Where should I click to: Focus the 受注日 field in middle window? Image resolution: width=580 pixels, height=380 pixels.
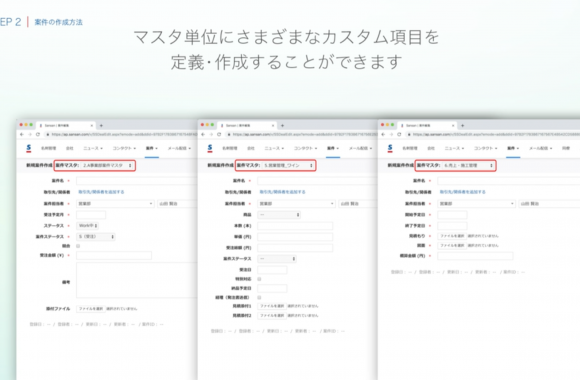point(272,270)
